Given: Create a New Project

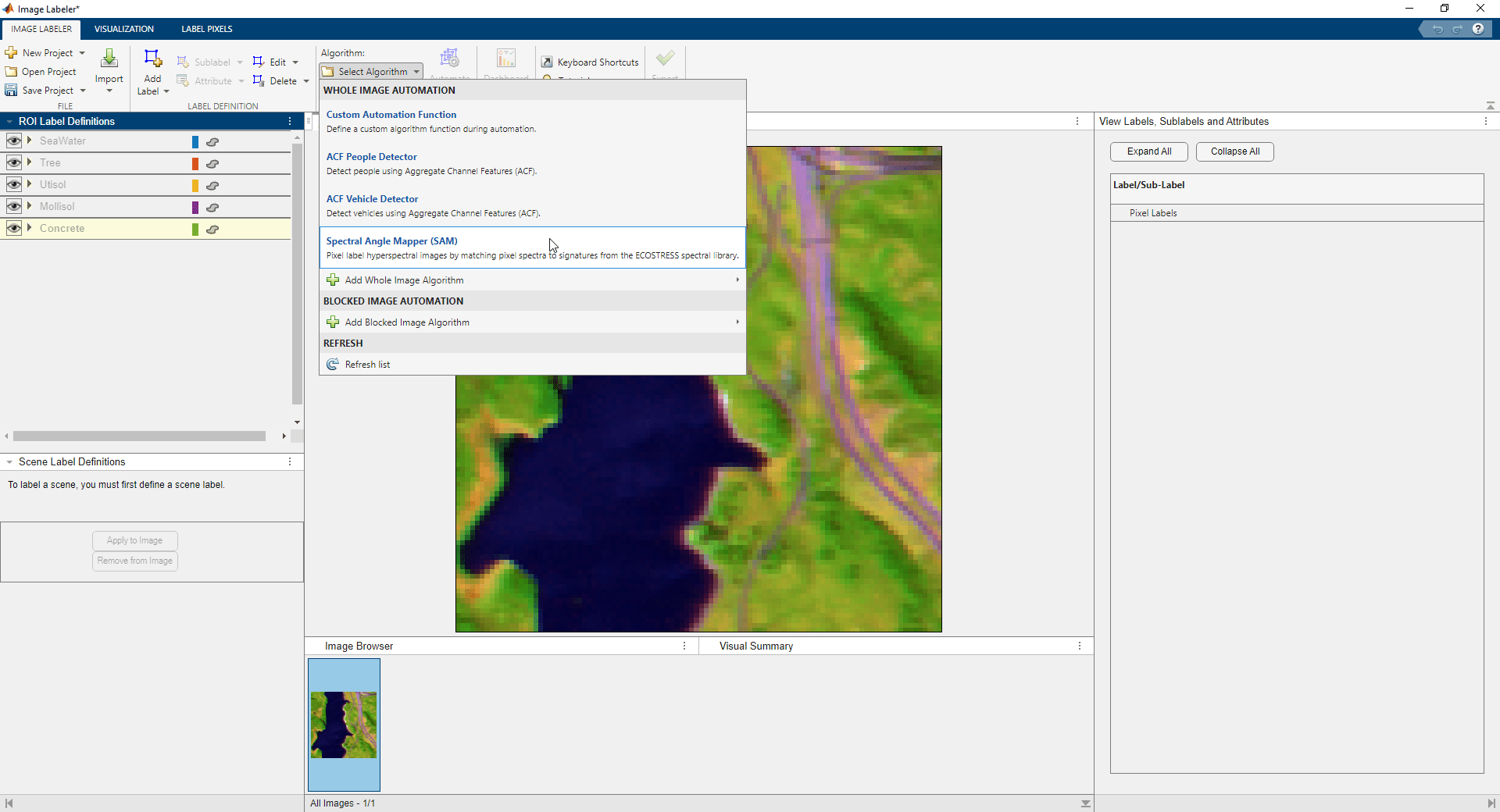Looking at the screenshot, I should (45, 52).
